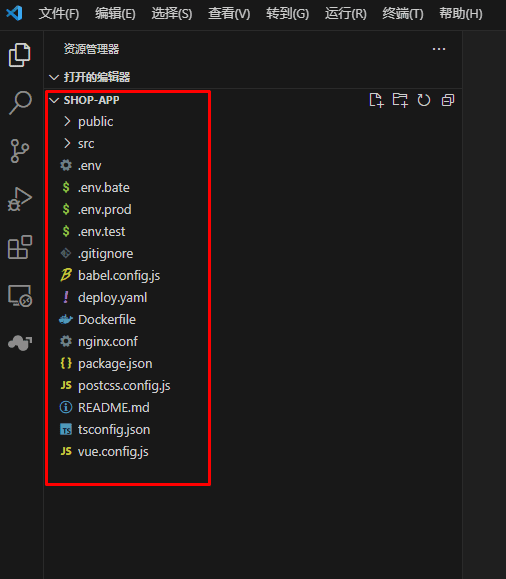Refresh the explorer file tree
Viewport: 506px width, 579px height.
(424, 100)
